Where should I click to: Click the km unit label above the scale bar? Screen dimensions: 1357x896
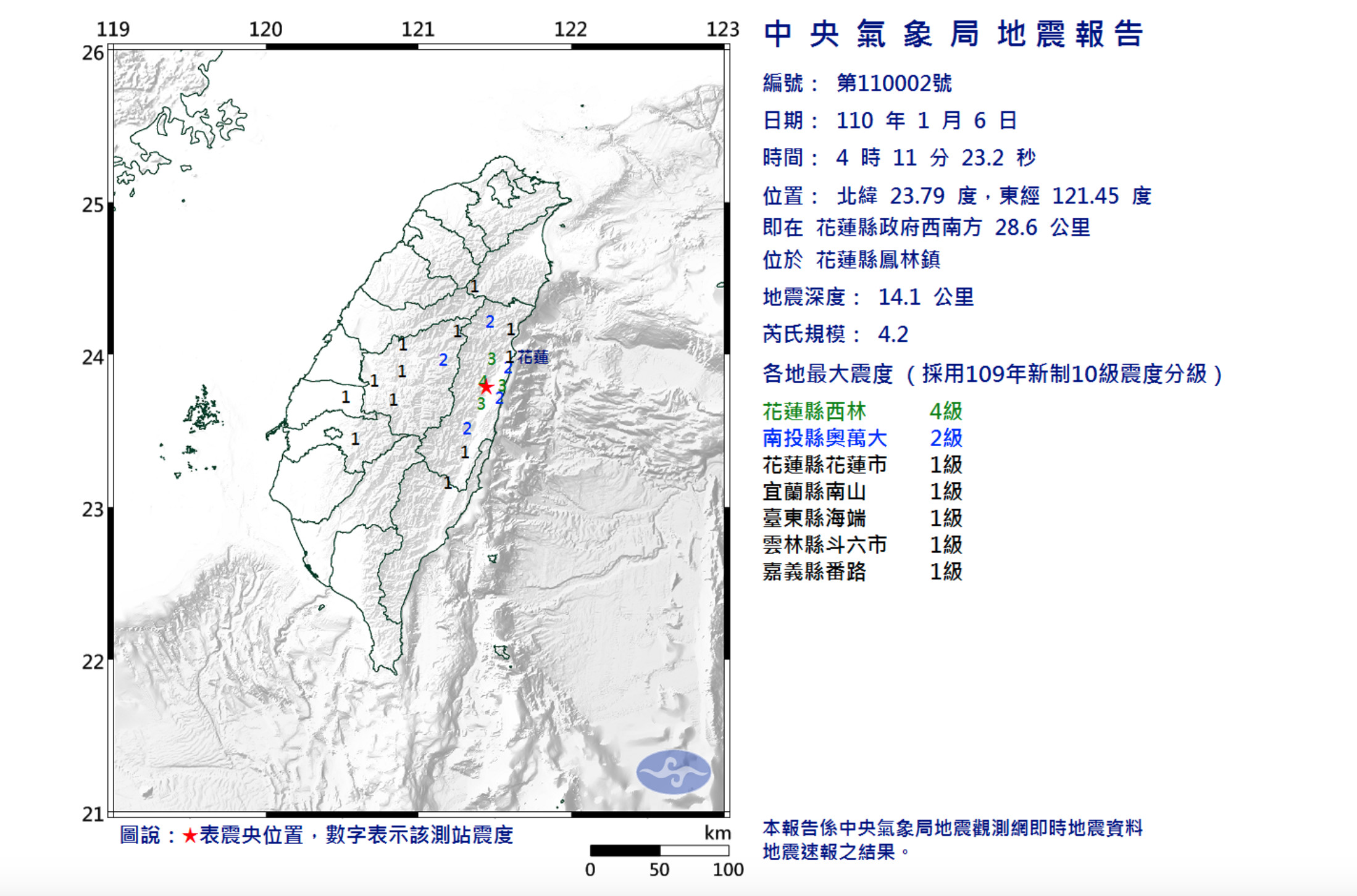click(717, 833)
